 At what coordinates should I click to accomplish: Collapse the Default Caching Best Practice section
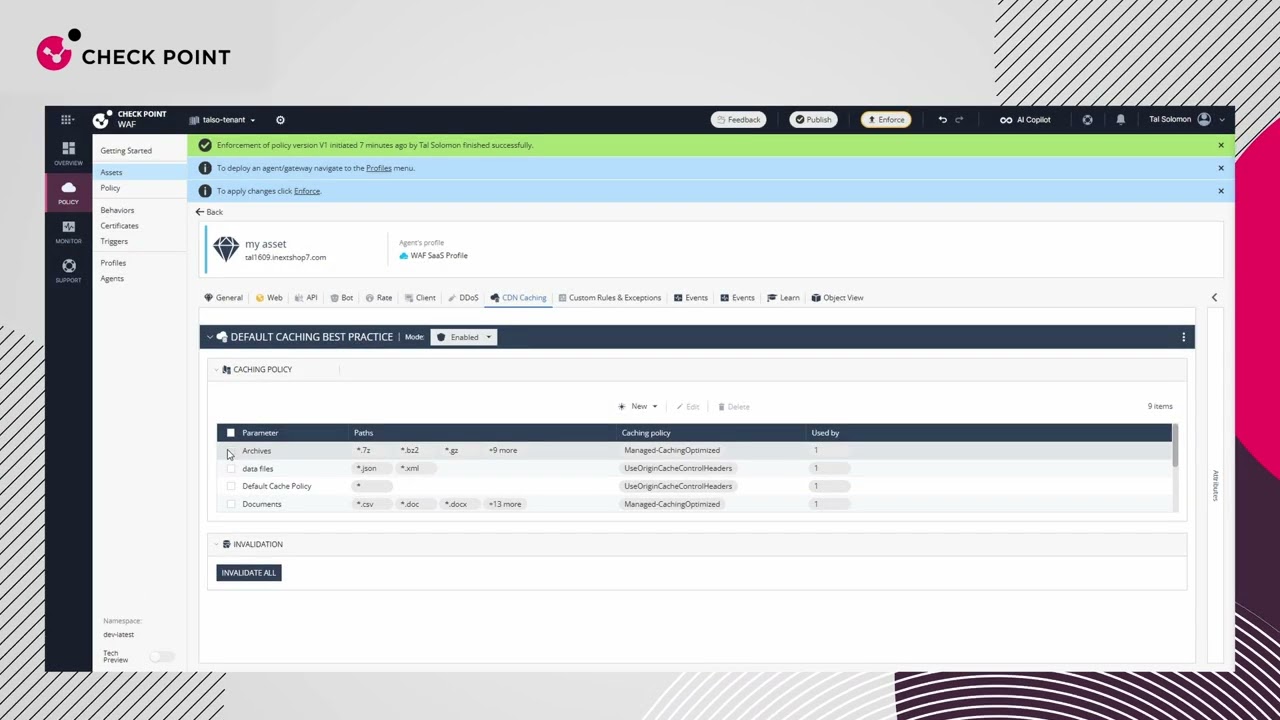point(210,337)
